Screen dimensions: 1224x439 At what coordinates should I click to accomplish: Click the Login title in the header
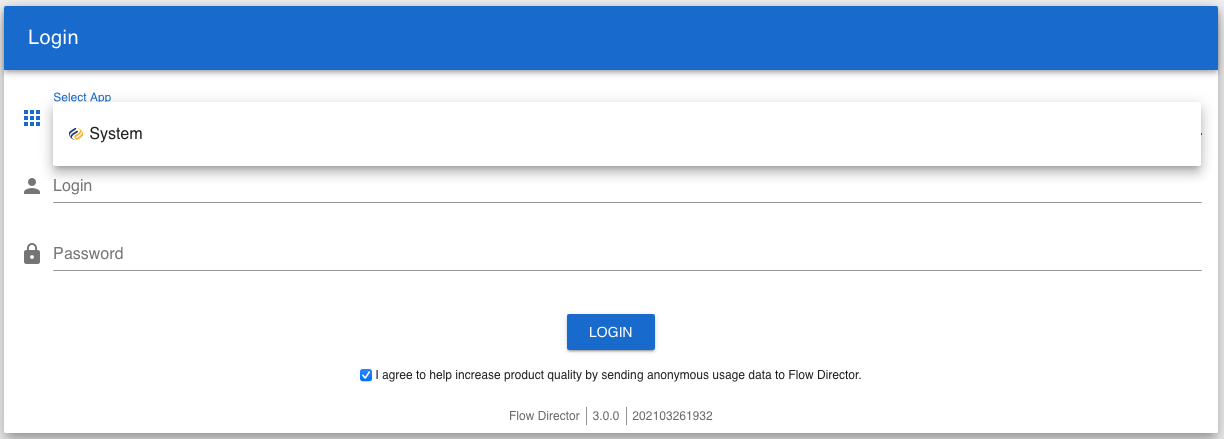click(53, 38)
